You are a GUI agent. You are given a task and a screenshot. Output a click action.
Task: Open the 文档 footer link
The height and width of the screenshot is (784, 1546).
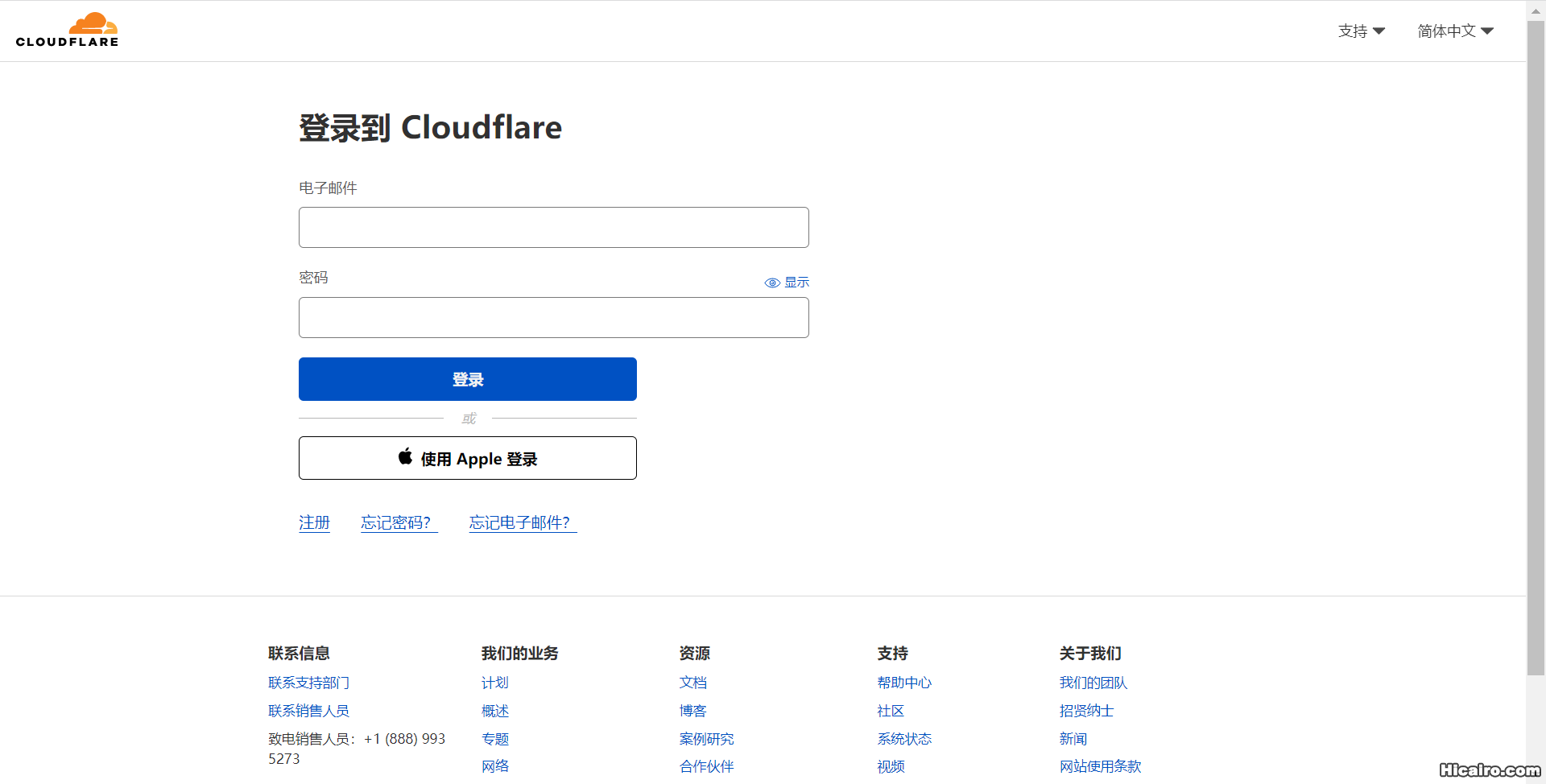[x=692, y=683]
